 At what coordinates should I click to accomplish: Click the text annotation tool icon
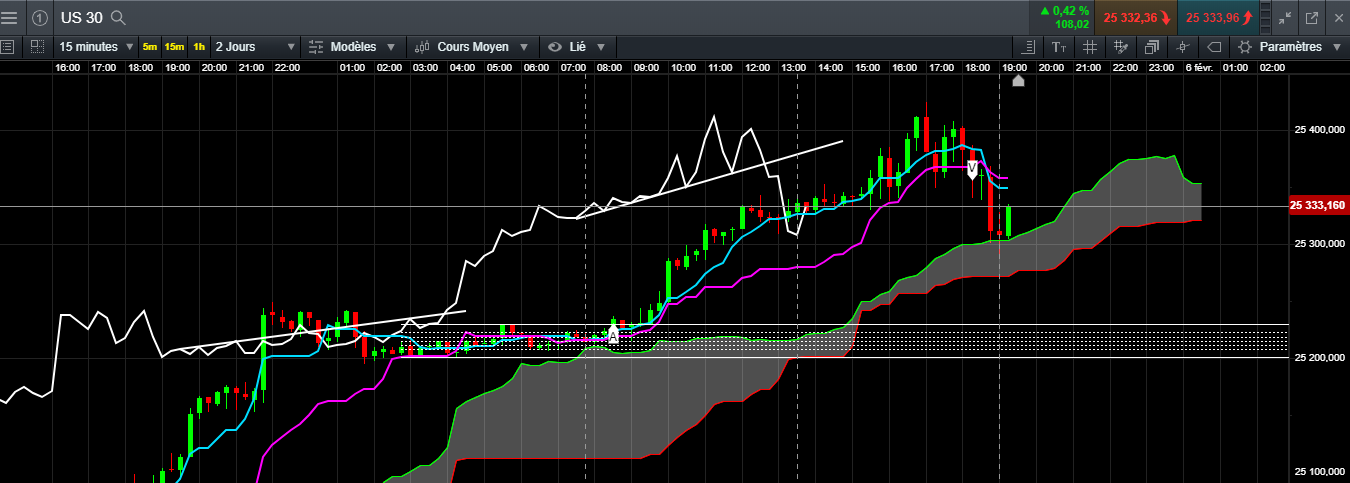click(x=1059, y=47)
